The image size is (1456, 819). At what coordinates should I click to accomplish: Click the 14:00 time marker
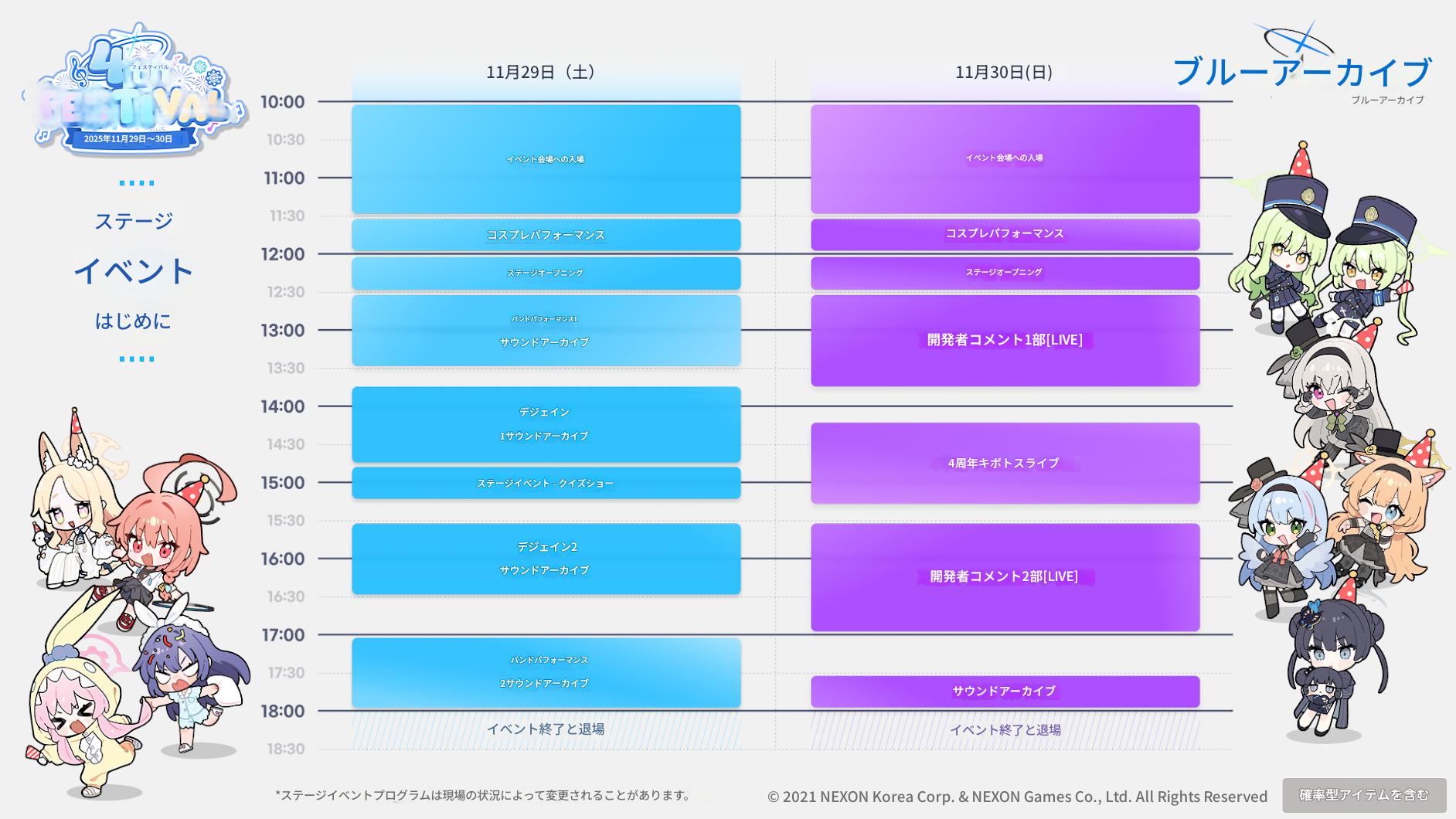(283, 406)
